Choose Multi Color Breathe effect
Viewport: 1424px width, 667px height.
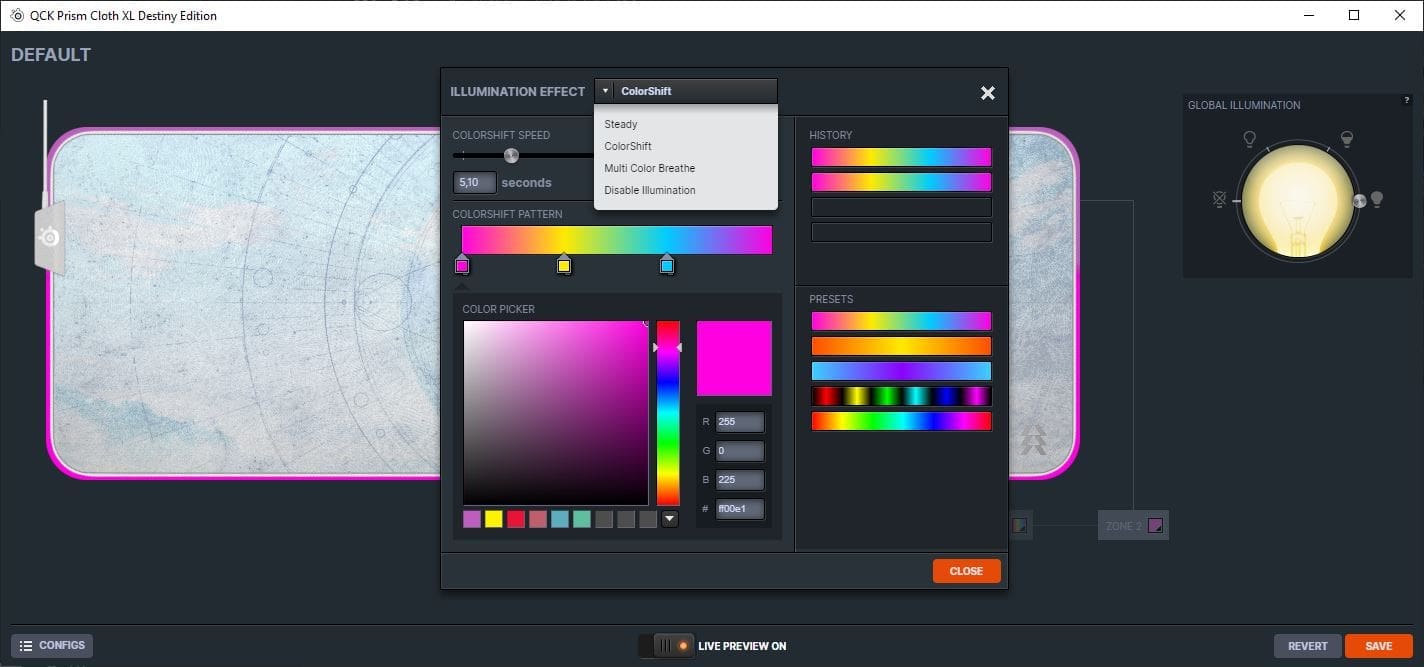650,168
